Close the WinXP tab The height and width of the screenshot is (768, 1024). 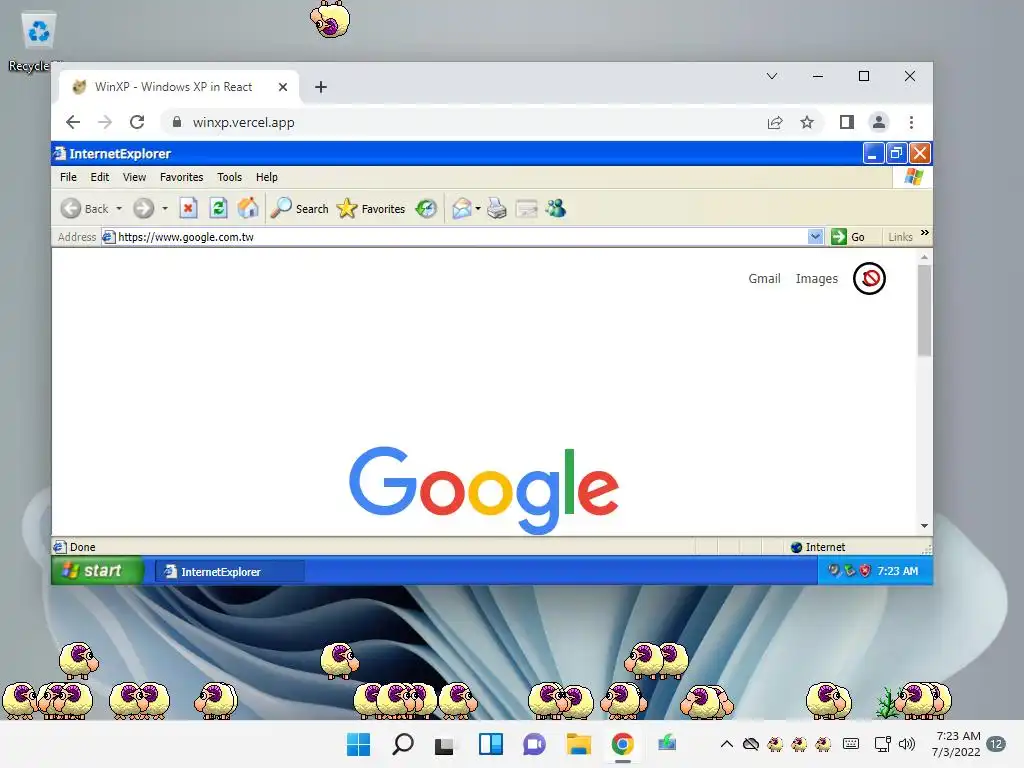point(283,87)
